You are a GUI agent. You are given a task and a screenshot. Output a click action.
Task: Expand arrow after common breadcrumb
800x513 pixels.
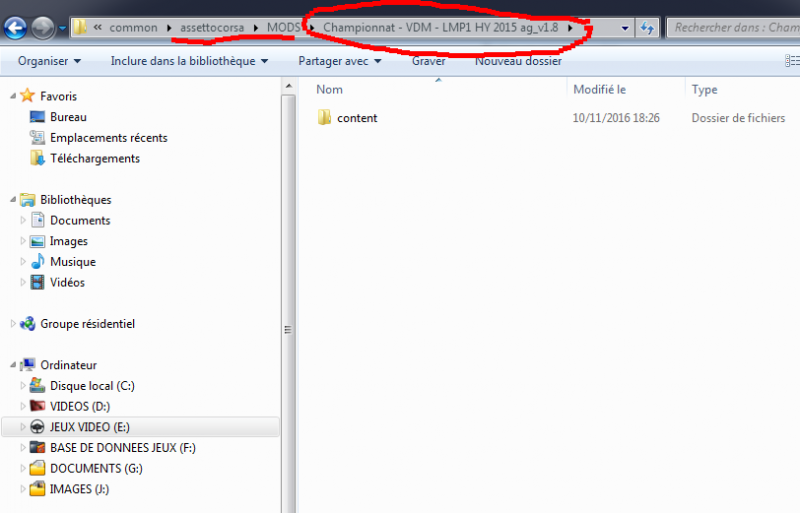[169, 28]
